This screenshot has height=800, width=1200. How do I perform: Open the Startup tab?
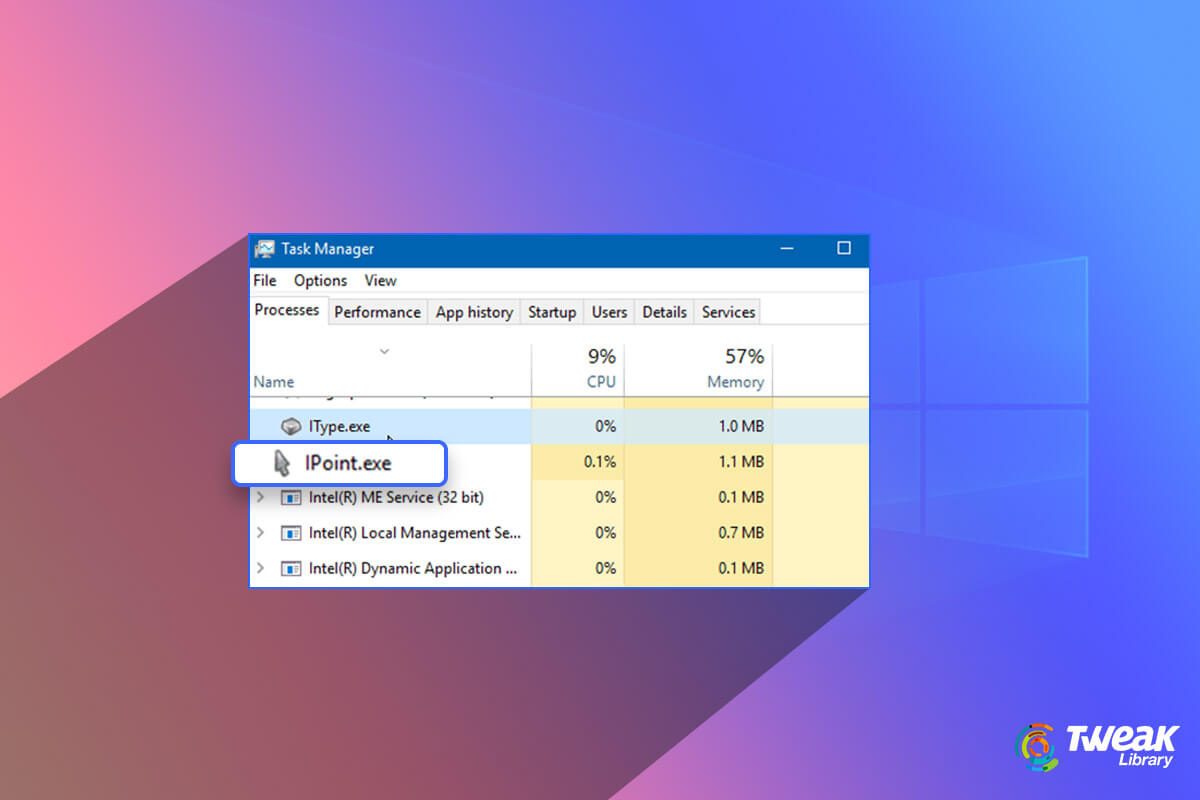click(x=552, y=312)
